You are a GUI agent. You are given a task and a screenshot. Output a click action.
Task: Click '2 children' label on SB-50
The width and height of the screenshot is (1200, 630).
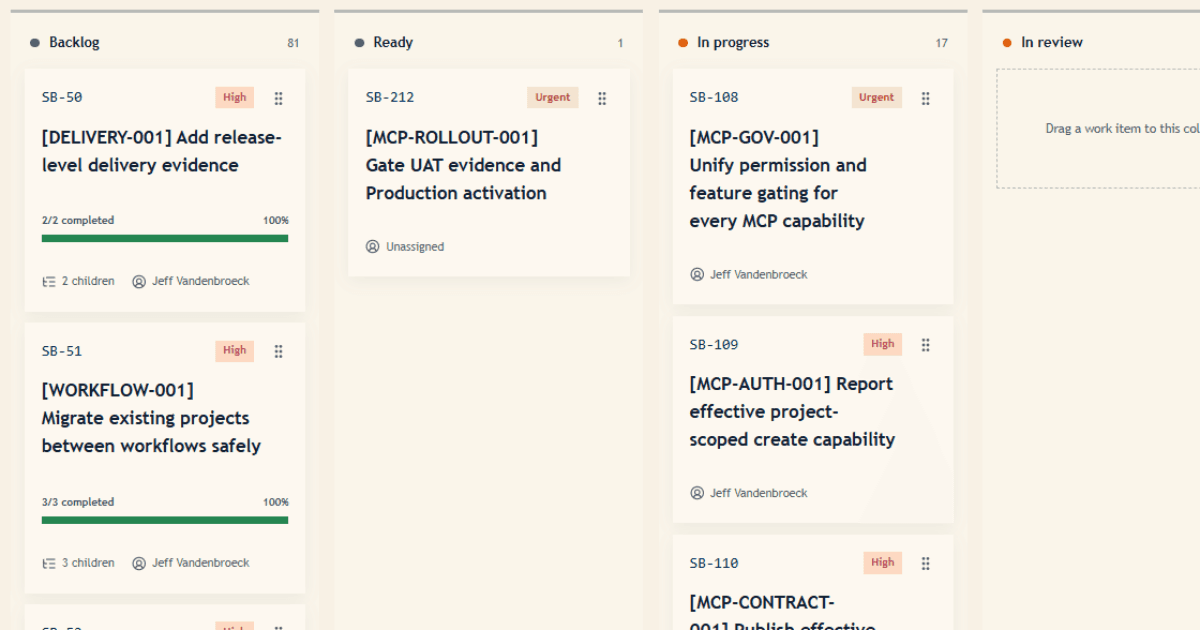click(x=88, y=282)
